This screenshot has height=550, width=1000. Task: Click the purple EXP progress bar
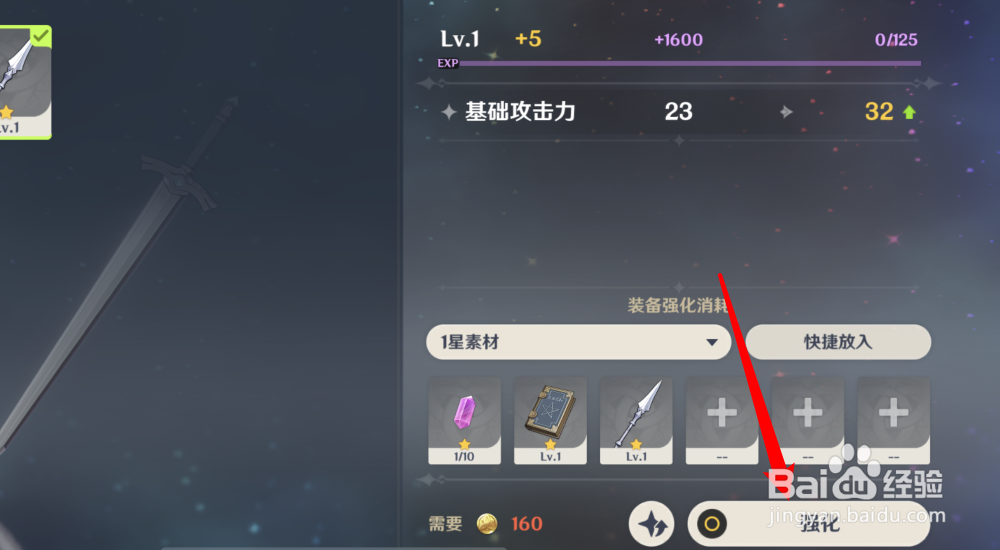pyautogui.click(x=690, y=63)
